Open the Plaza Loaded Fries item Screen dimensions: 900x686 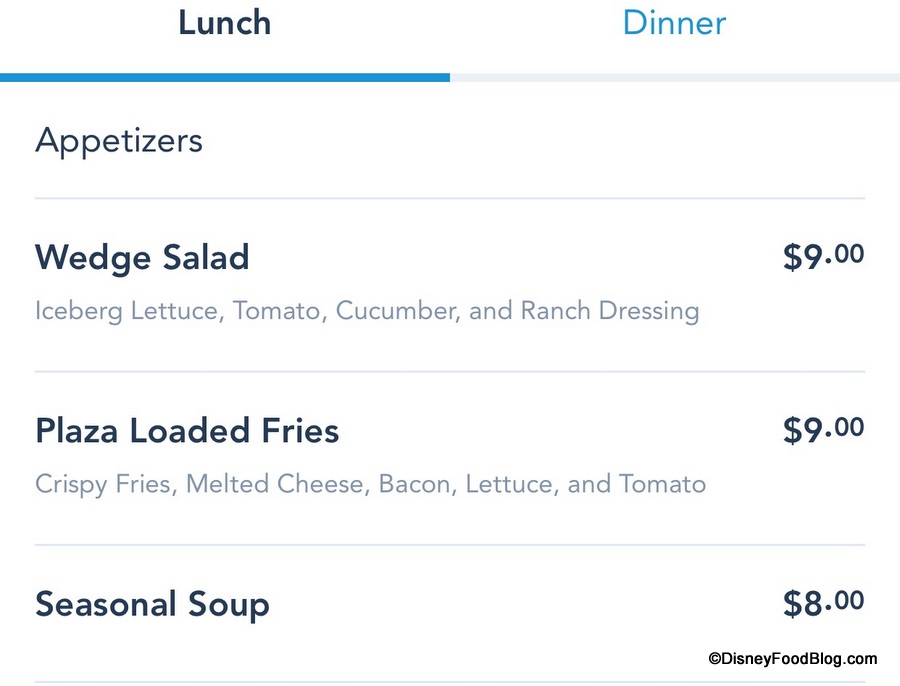point(187,431)
